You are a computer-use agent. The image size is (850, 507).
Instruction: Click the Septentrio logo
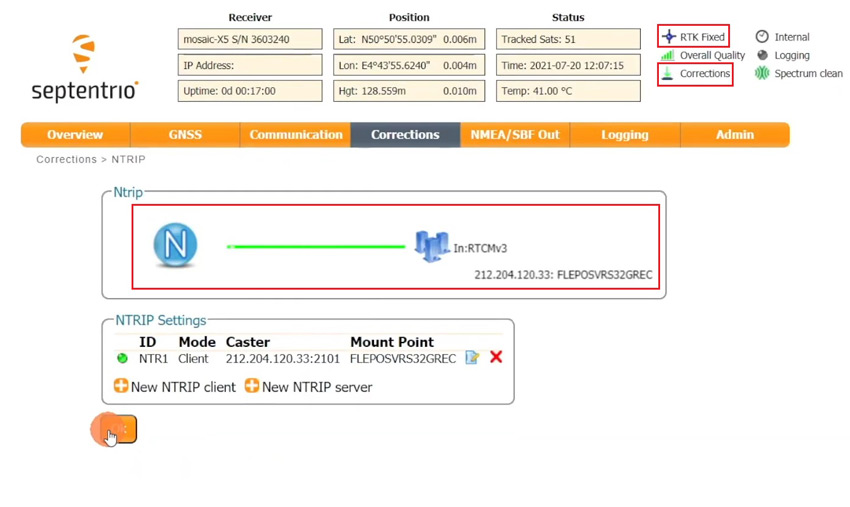click(84, 70)
